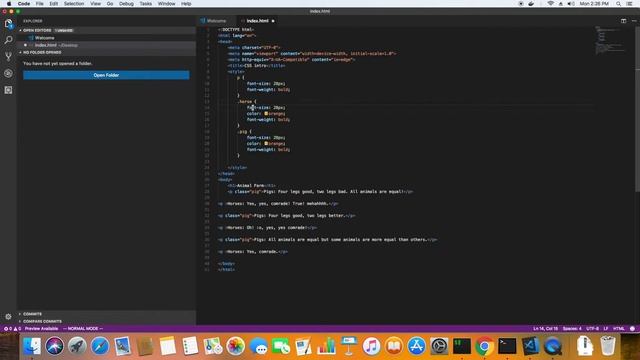Switch to the index.html editor tab

click(258, 21)
